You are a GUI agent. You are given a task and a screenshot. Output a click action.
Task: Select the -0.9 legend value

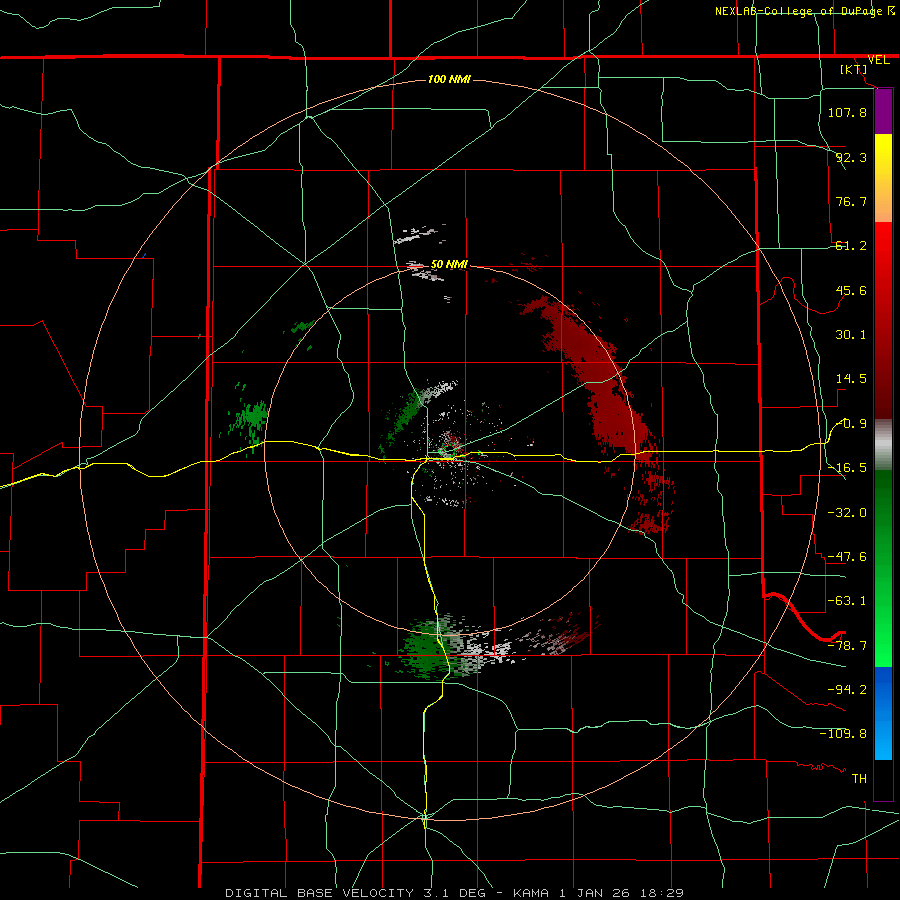[852, 424]
